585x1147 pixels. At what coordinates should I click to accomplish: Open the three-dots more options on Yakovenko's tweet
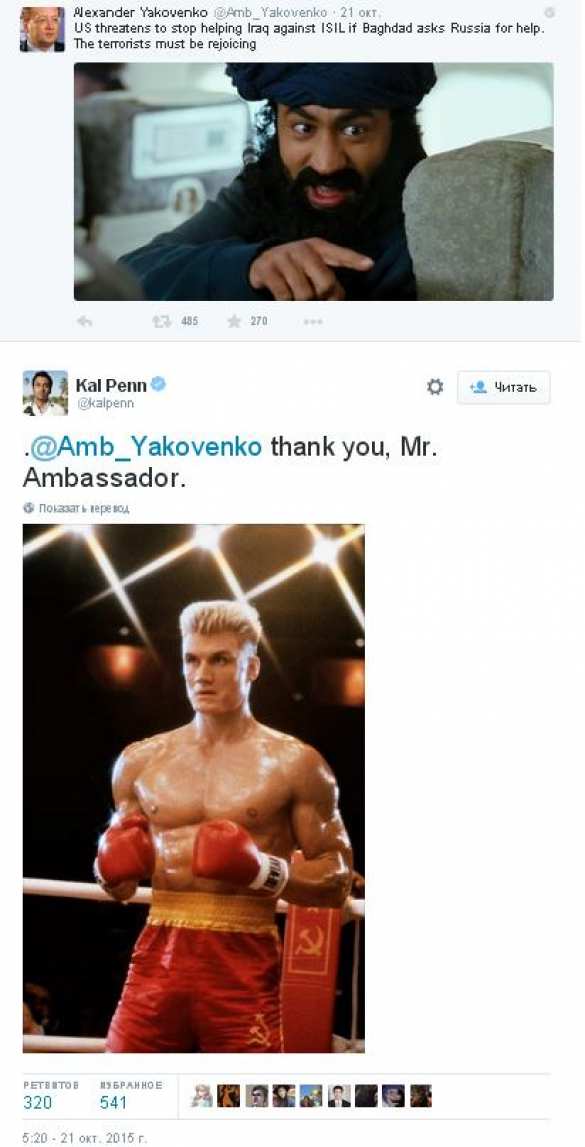pos(313,321)
